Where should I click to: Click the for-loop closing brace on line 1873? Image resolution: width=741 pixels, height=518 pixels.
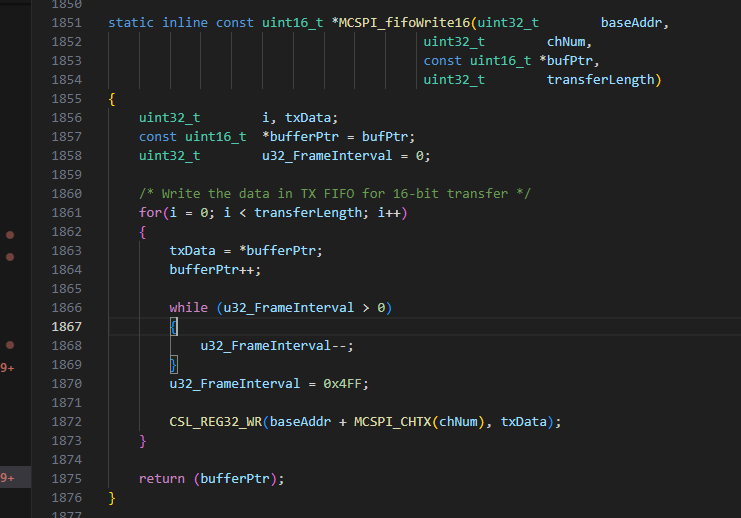pos(143,440)
